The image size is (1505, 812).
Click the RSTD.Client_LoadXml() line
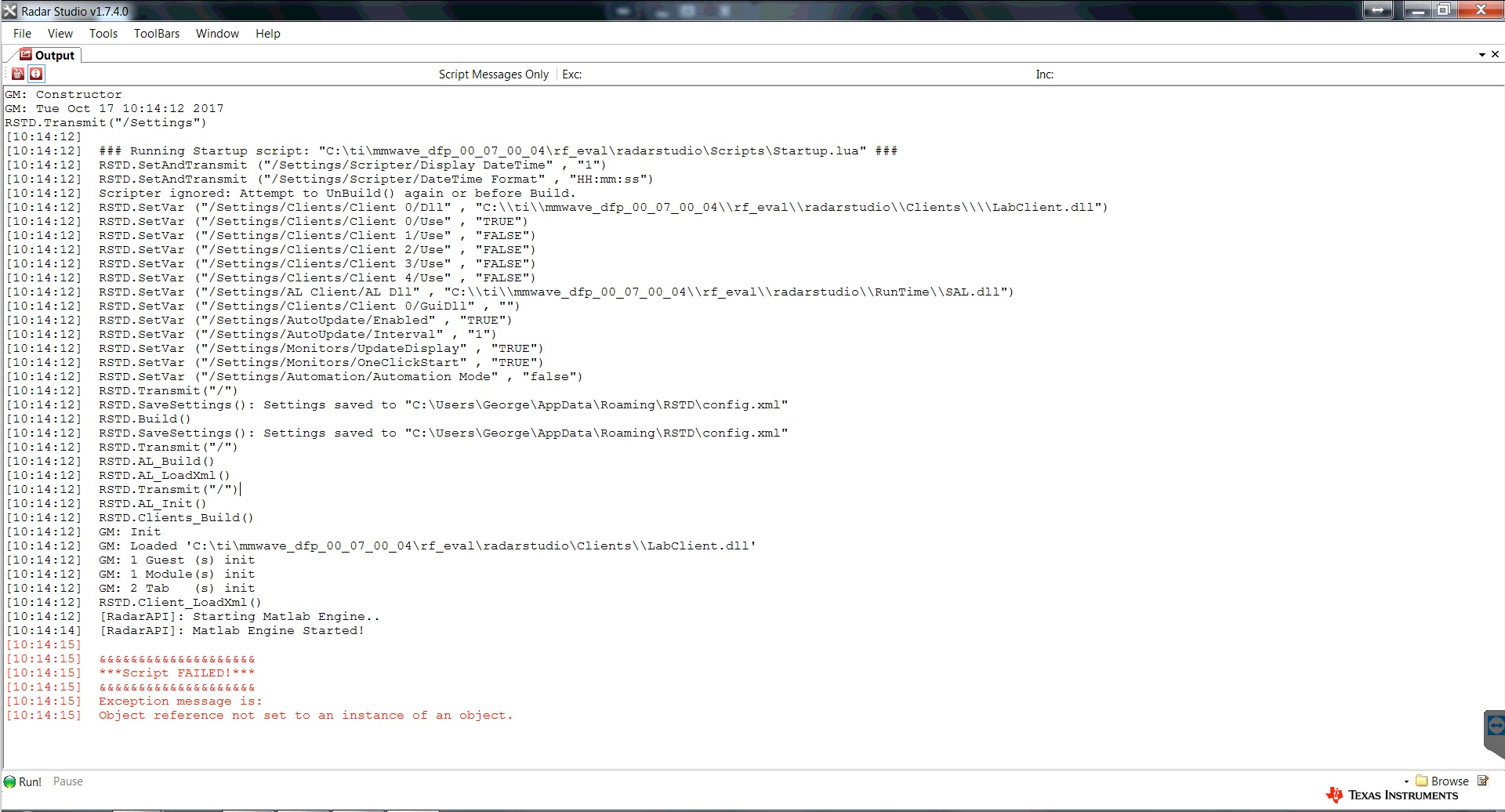(x=180, y=602)
